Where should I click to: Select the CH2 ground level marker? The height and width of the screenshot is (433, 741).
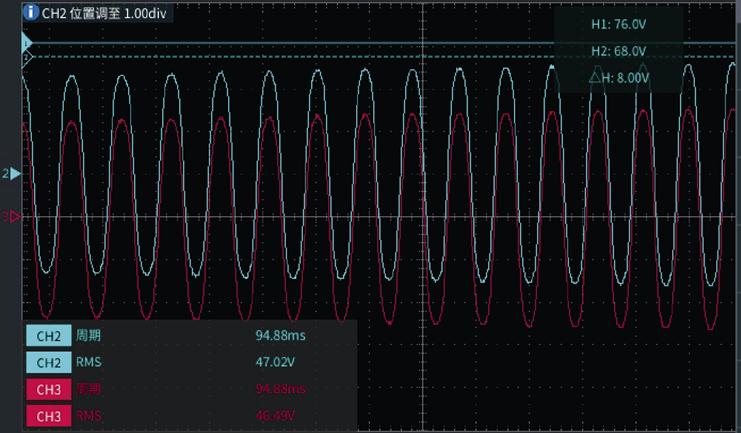(x=11, y=173)
